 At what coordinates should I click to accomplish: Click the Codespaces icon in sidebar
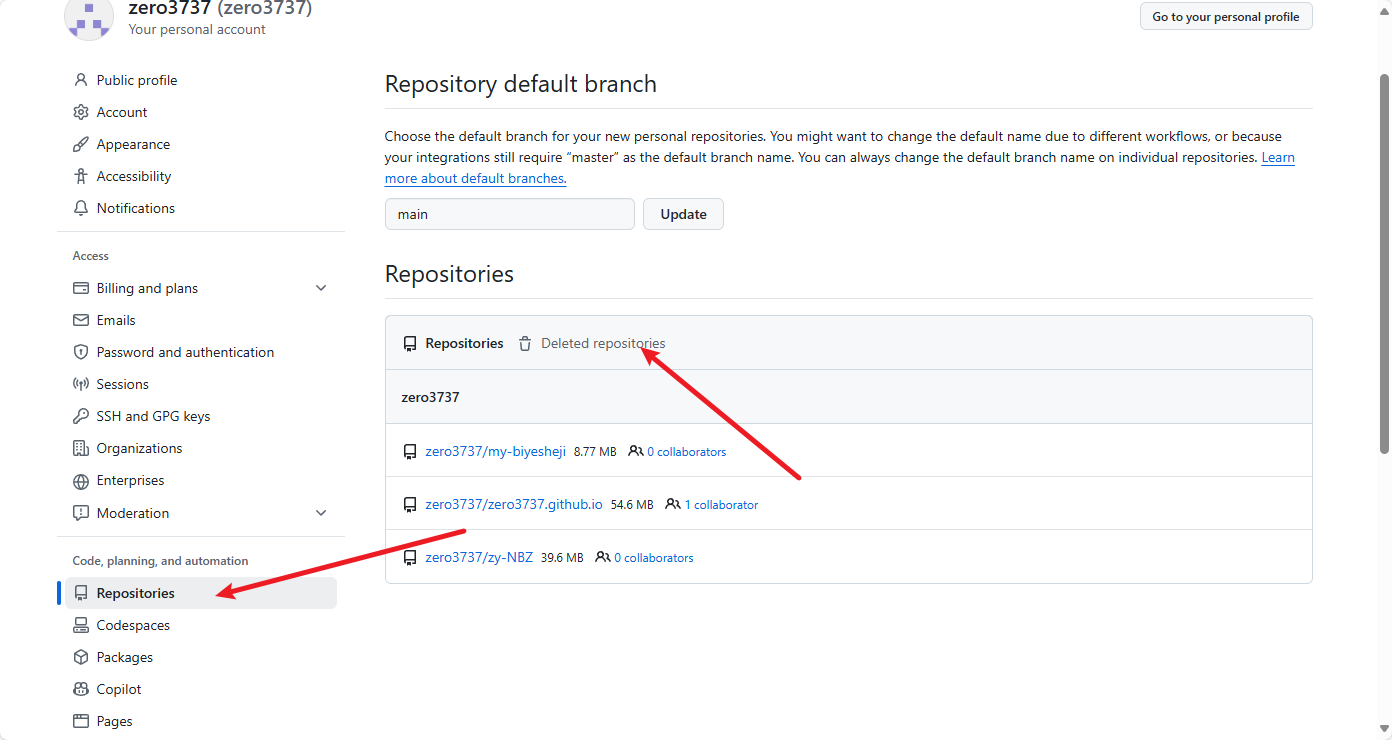point(81,625)
